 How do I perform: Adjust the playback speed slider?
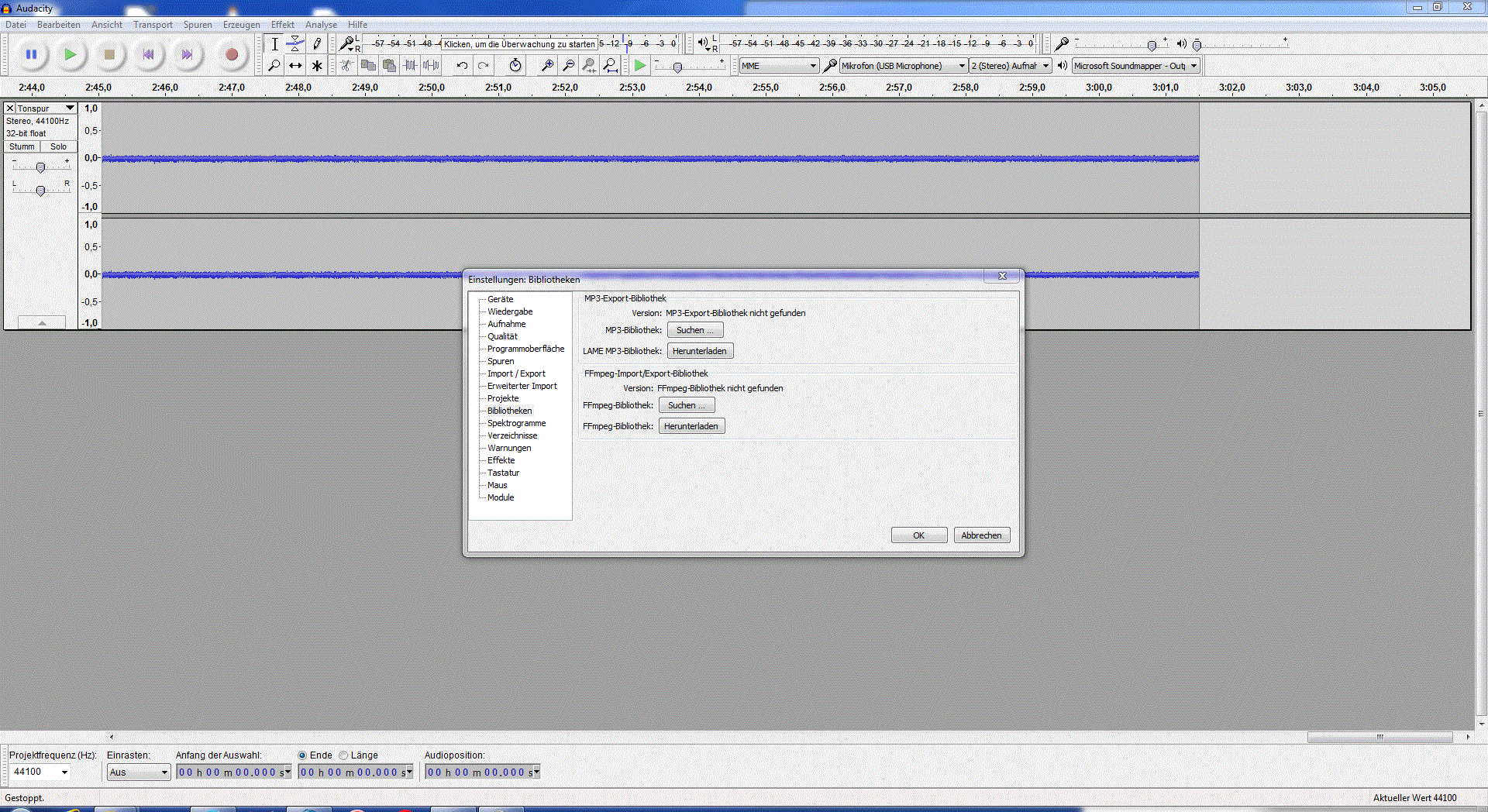(677, 67)
